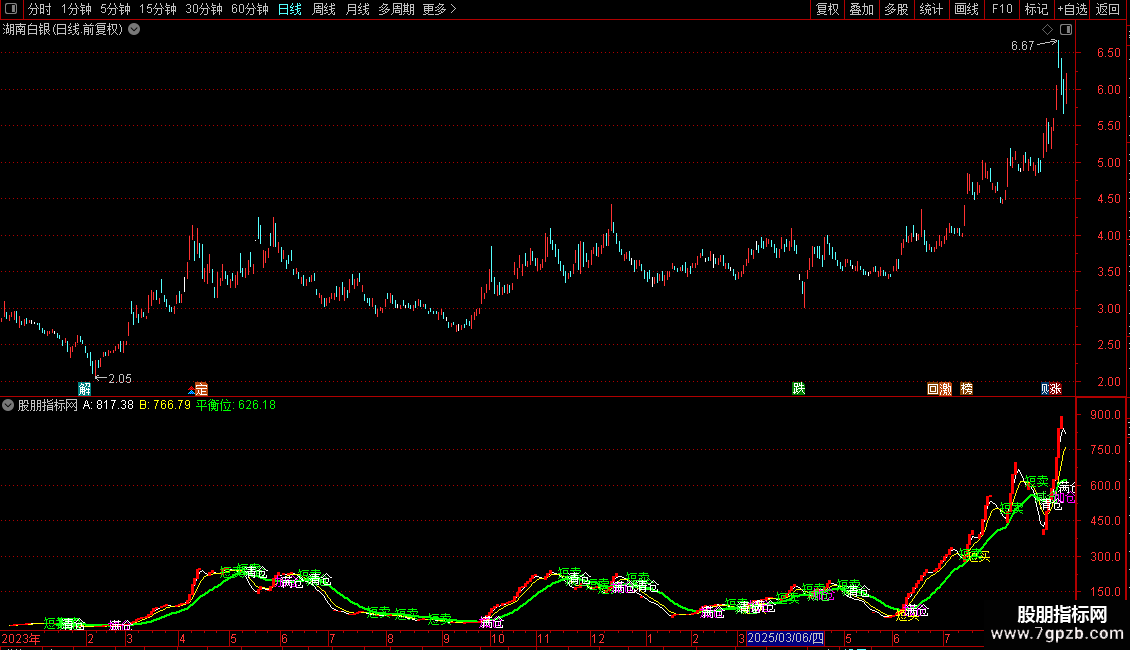Click the 返回 back button
Screen dimensions: 1130x650
click(1108, 9)
